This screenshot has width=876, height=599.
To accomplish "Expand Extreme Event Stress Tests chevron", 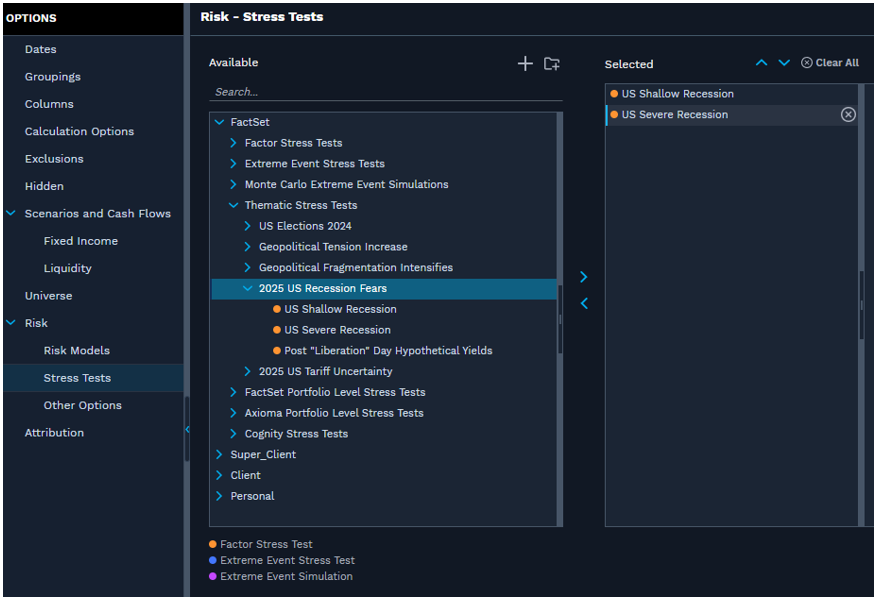I will [234, 164].
